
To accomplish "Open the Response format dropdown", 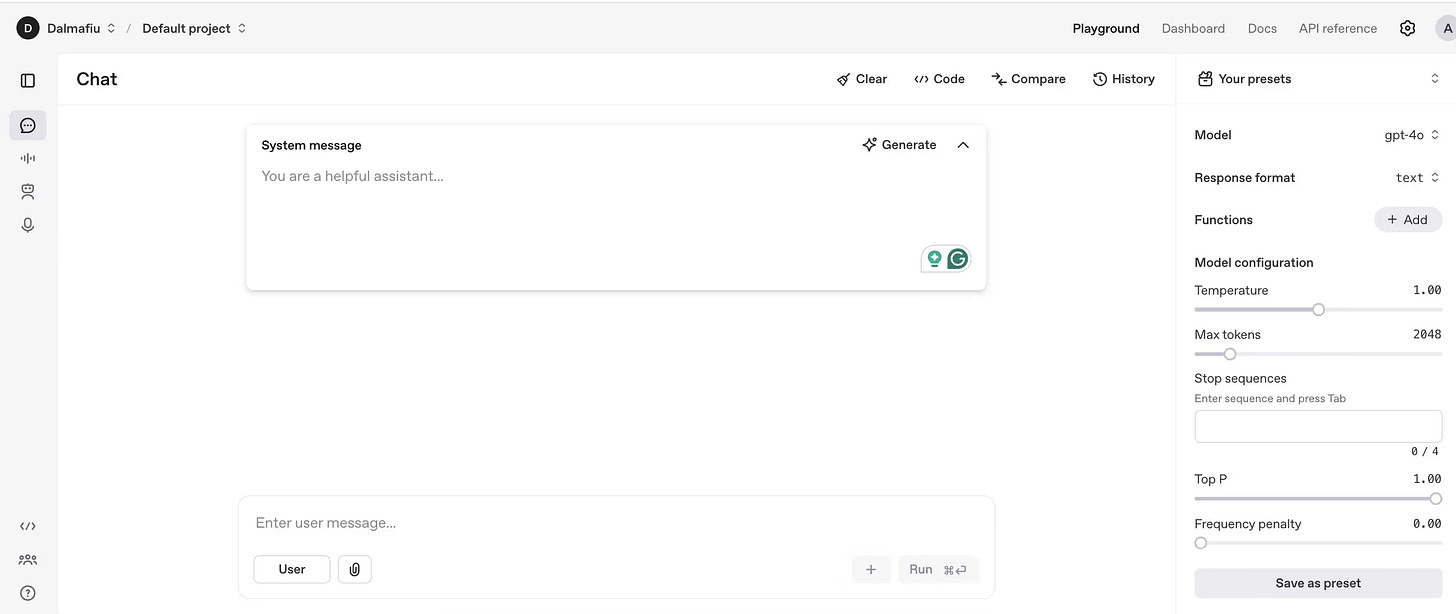I will click(1416, 177).
